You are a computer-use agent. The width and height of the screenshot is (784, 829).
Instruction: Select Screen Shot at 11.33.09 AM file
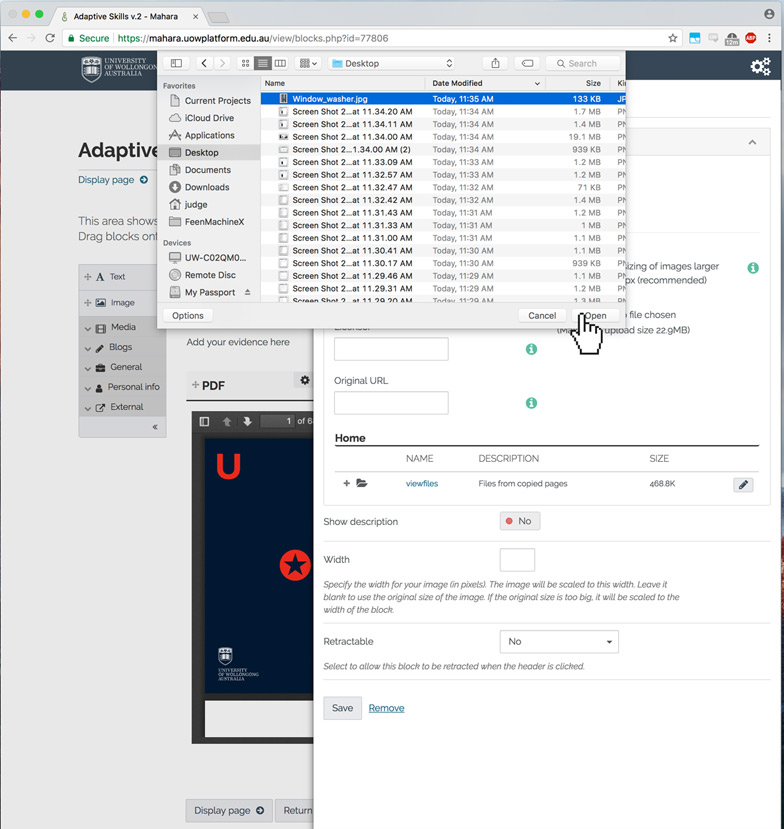(443, 162)
